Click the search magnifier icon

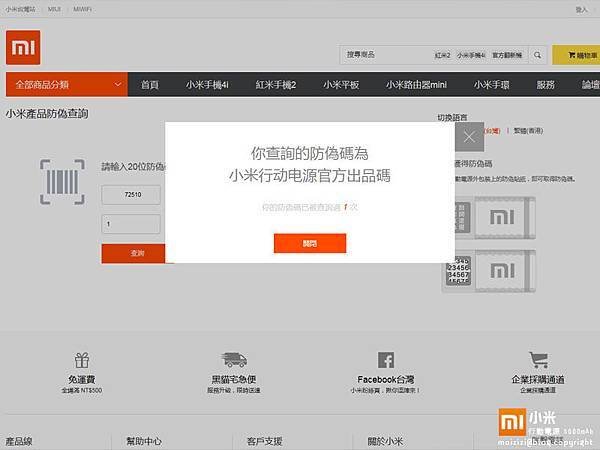tap(537, 55)
